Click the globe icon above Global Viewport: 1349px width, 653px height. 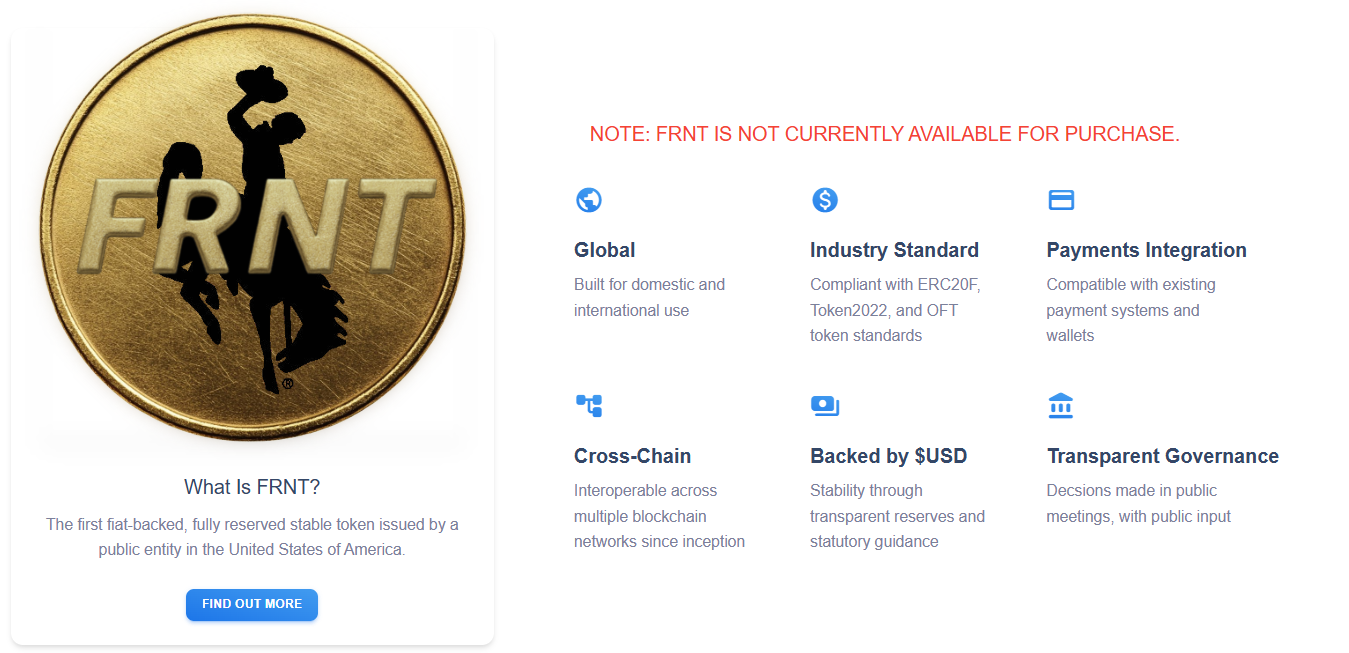tap(589, 200)
